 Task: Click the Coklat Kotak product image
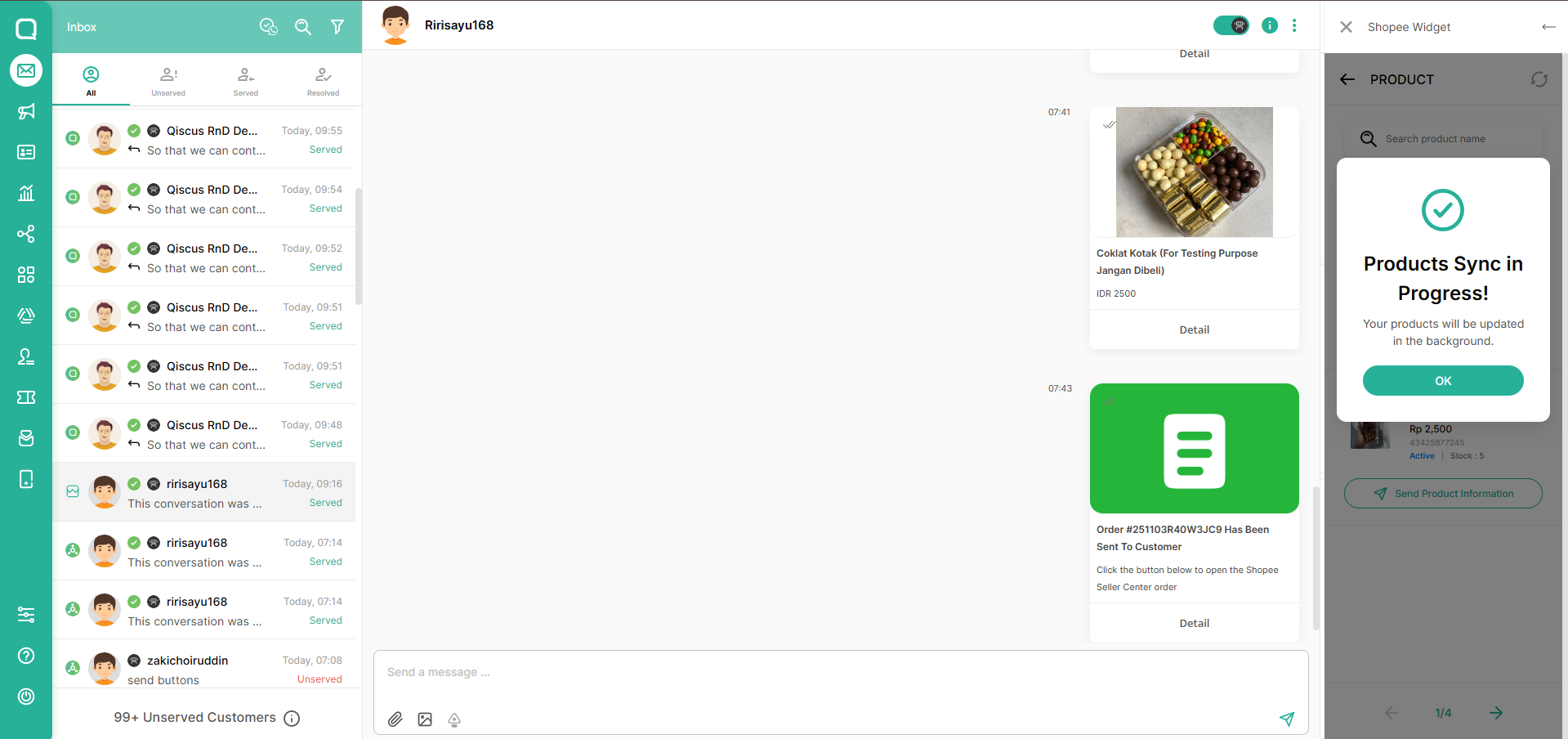(1195, 172)
